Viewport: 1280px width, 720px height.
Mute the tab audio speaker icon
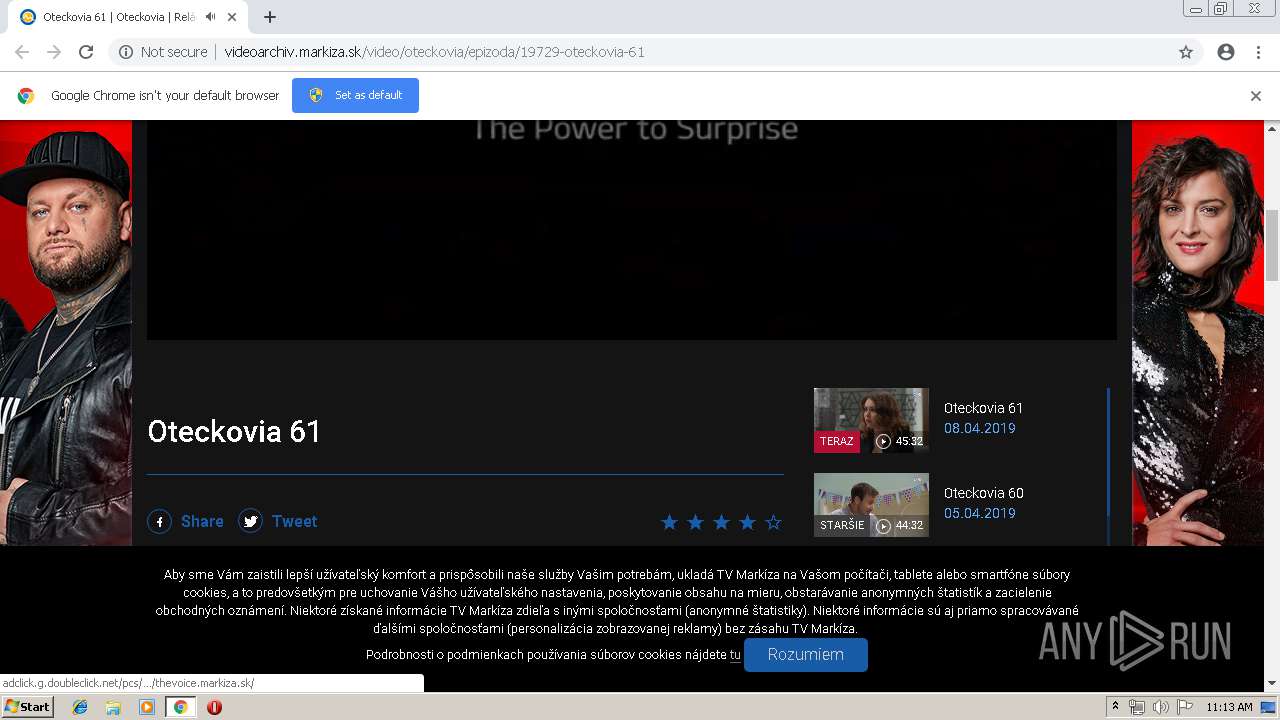[211, 17]
